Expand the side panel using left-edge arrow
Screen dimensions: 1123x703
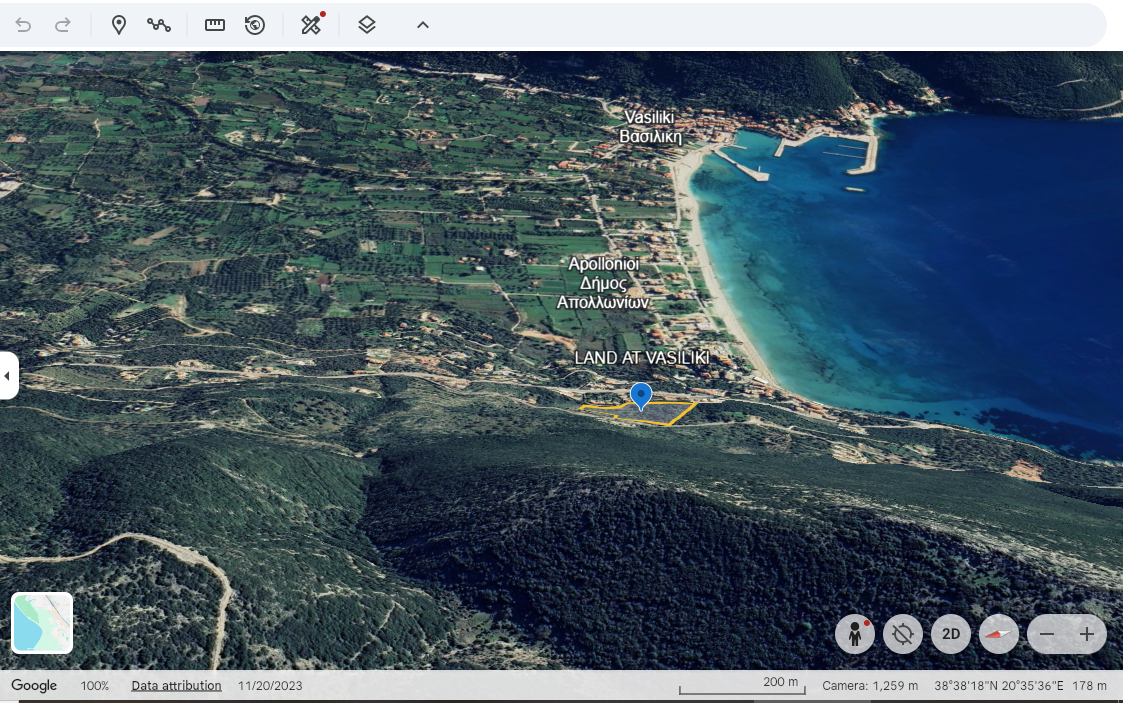coord(8,376)
